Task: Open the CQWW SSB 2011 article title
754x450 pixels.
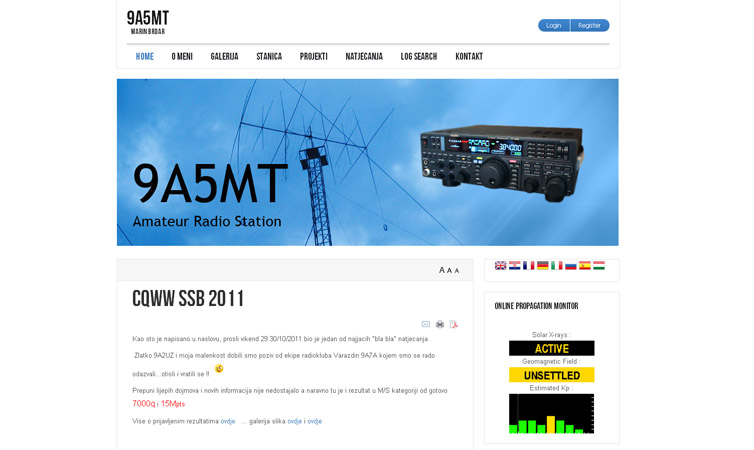Action: pos(188,299)
